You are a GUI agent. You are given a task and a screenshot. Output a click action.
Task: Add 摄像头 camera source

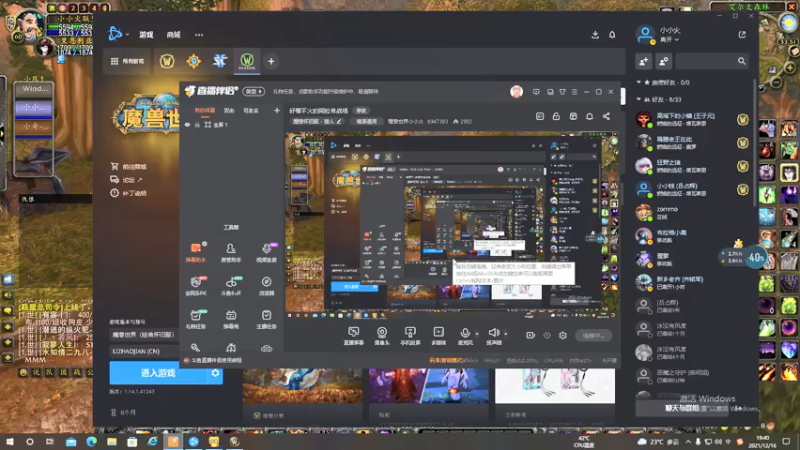pyautogui.click(x=382, y=336)
